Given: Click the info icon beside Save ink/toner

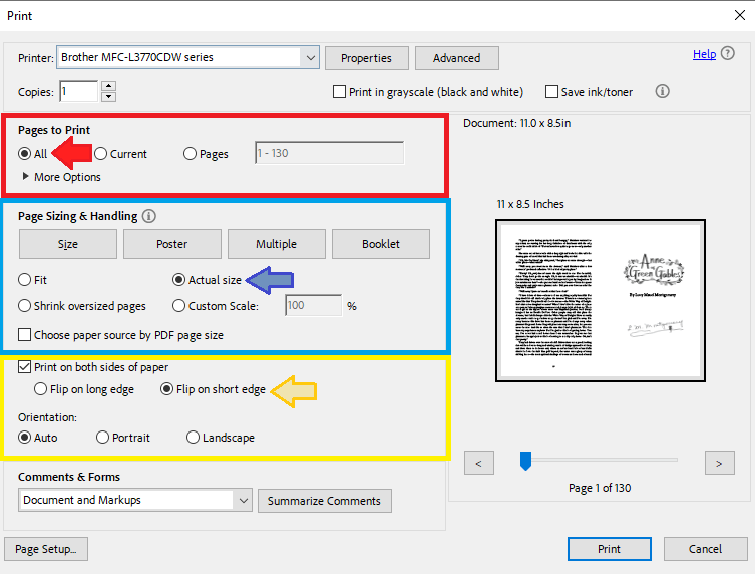Looking at the screenshot, I should point(662,91).
